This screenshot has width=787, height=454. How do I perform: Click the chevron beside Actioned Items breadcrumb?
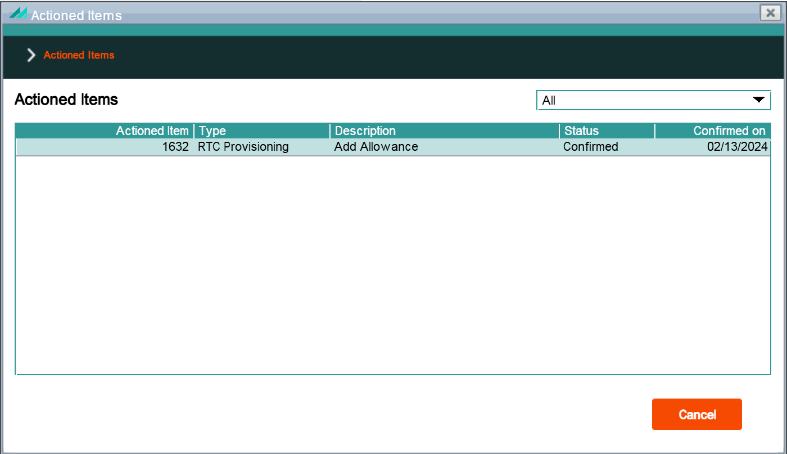point(31,55)
